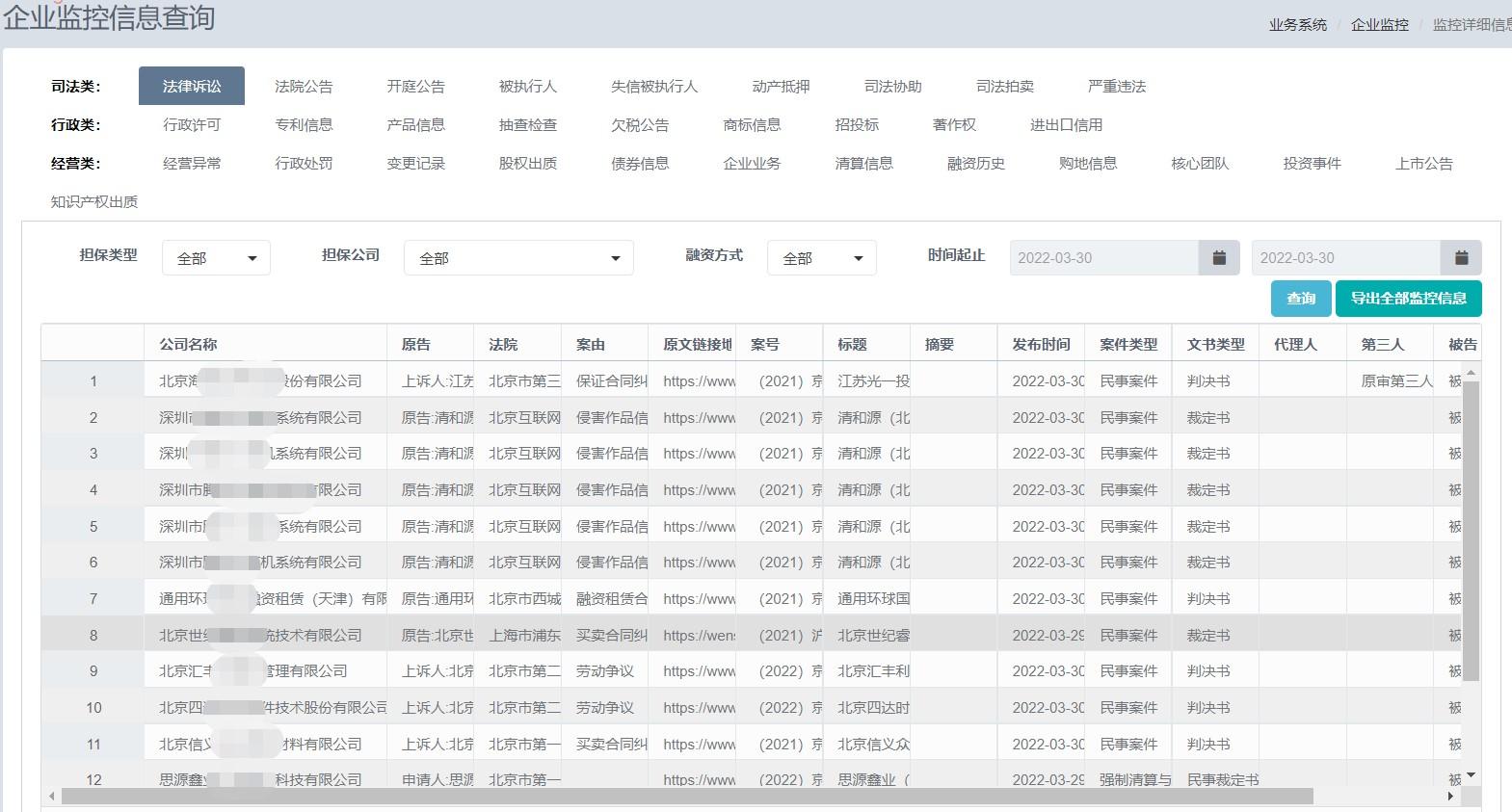The height and width of the screenshot is (812, 1512).
Task: Expand the 融资方式 dropdown
Action: coord(821,258)
